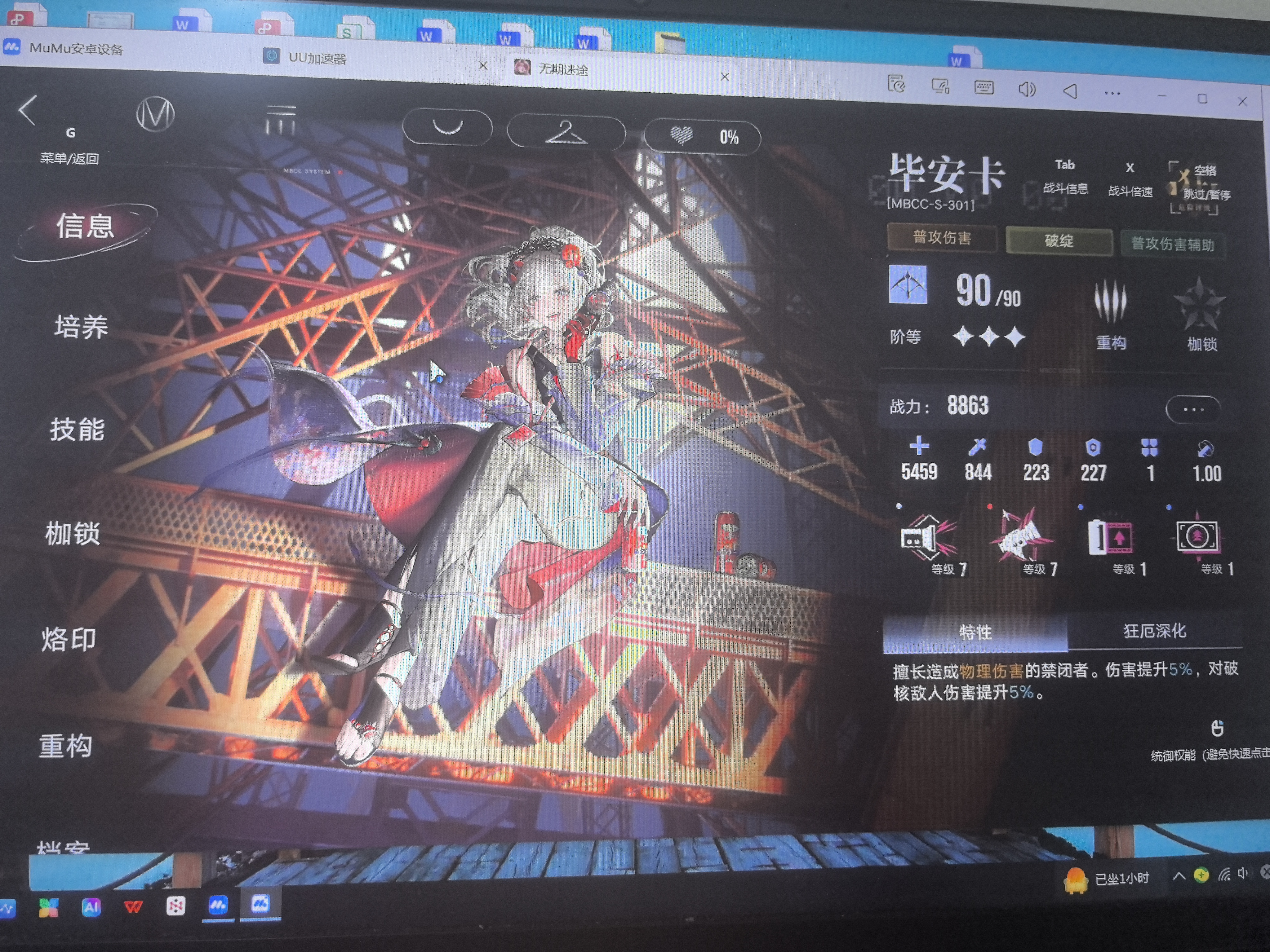Click the heart 0% affinity button

(x=703, y=137)
